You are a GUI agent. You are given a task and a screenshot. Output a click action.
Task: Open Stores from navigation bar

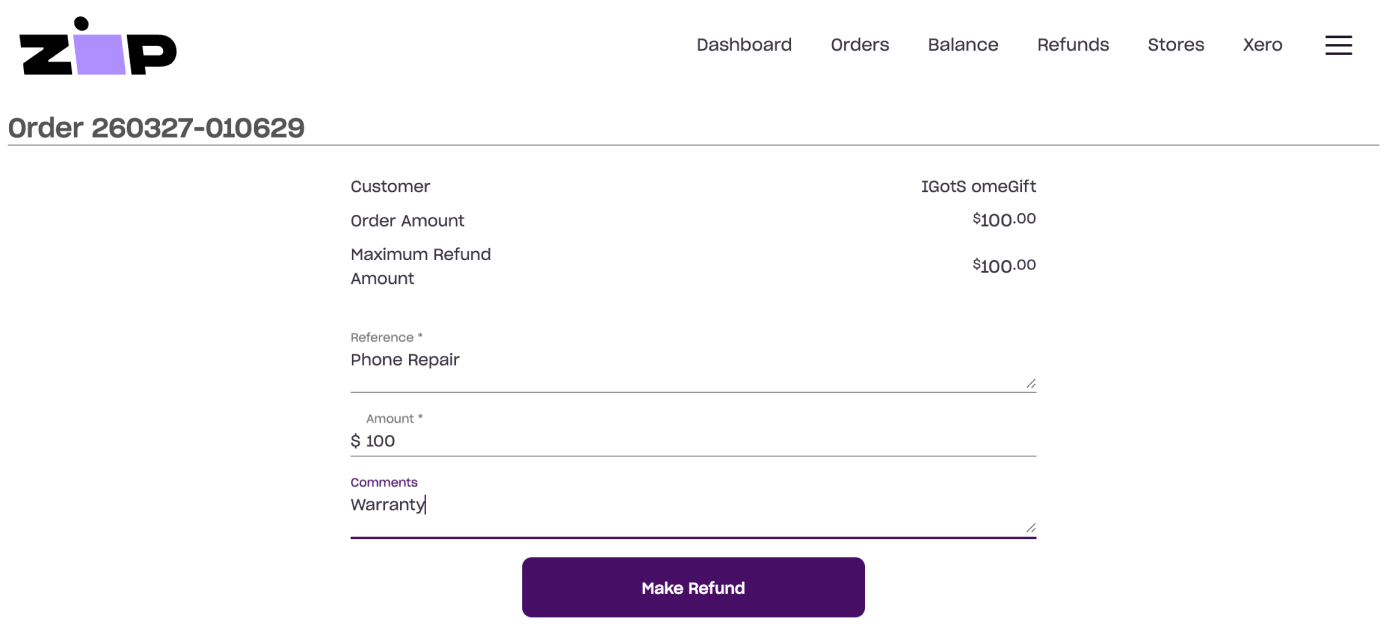pos(1175,45)
